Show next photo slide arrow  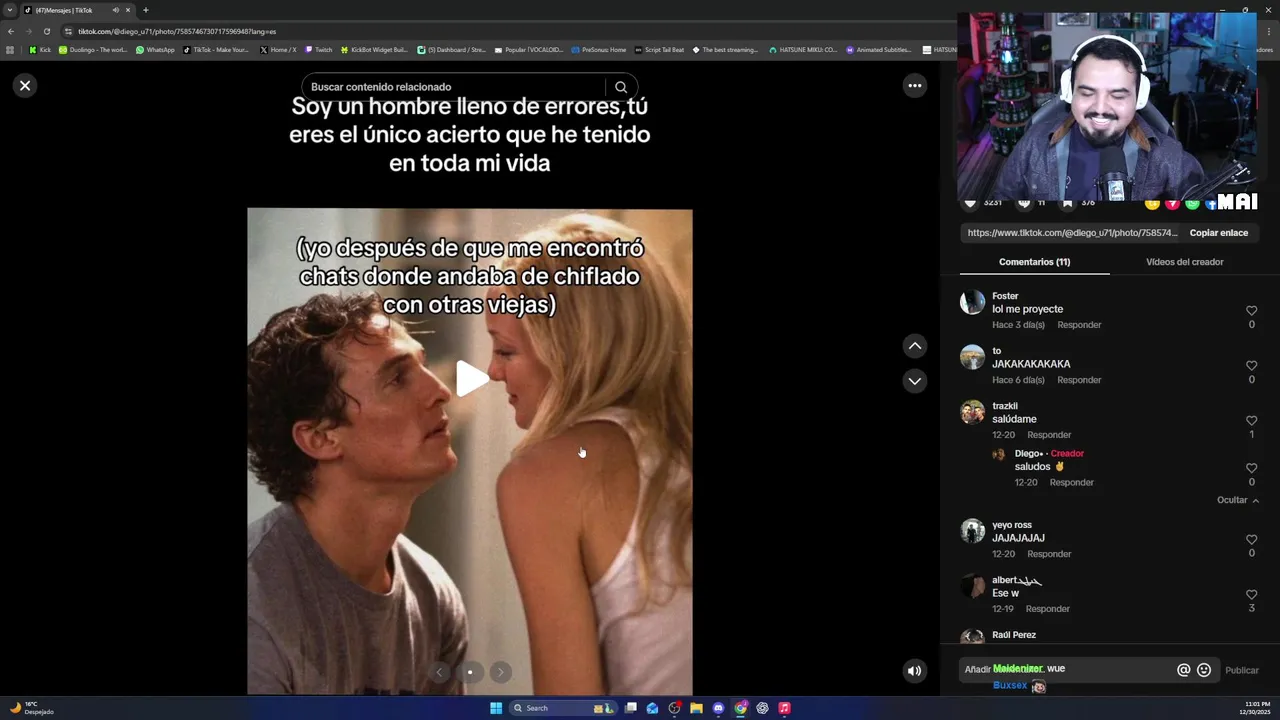pos(501,672)
